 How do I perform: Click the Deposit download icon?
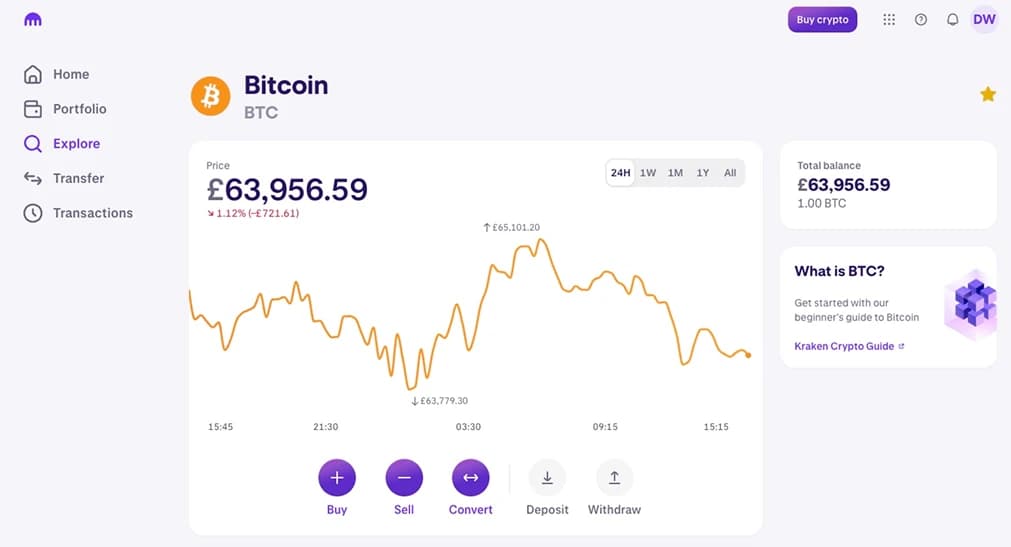(x=547, y=478)
